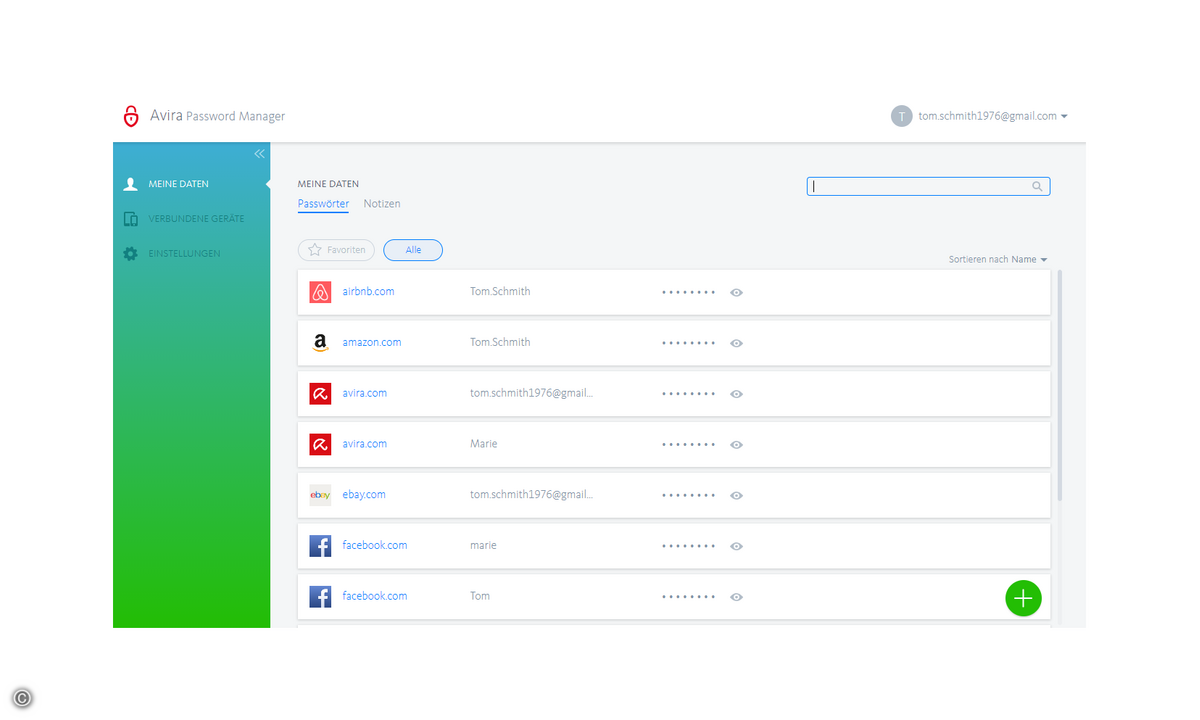Viewport: 1200px width, 720px height.
Task: Open avira.com link for tom.schmith1976
Action: (364, 393)
